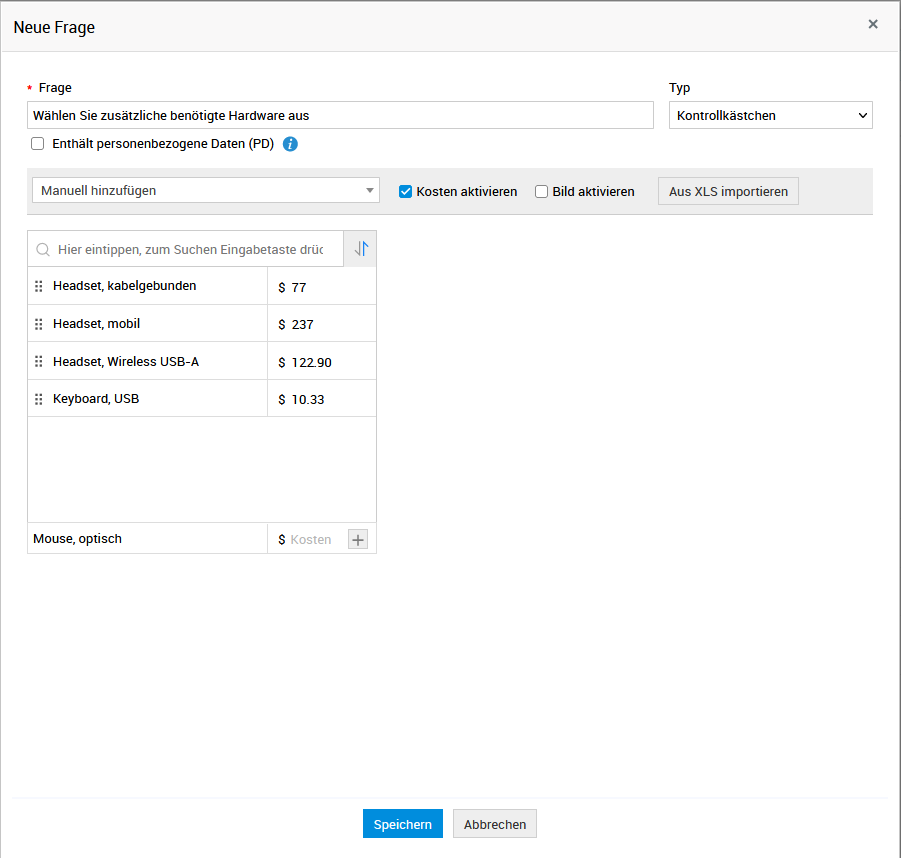Image resolution: width=901 pixels, height=858 pixels.
Task: Select the Headset, kabelgebunden option text
Action: 125,286
